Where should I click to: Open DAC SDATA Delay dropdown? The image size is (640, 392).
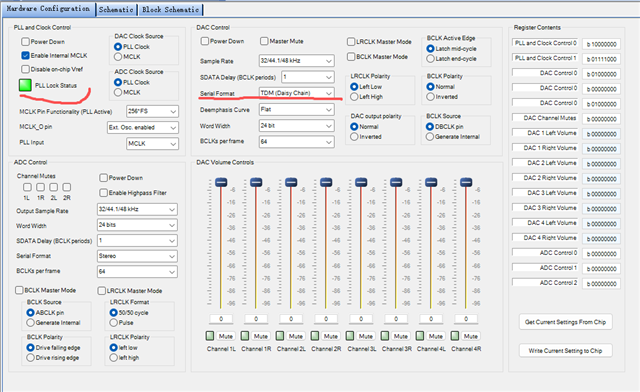[308, 77]
